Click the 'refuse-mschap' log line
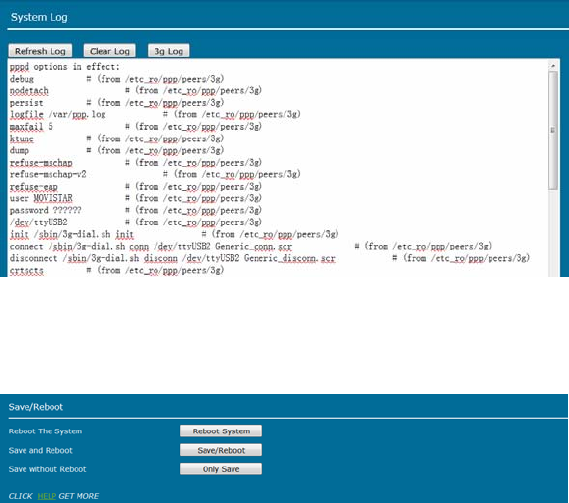The width and height of the screenshot is (569, 503). pyautogui.click(x=136, y=163)
